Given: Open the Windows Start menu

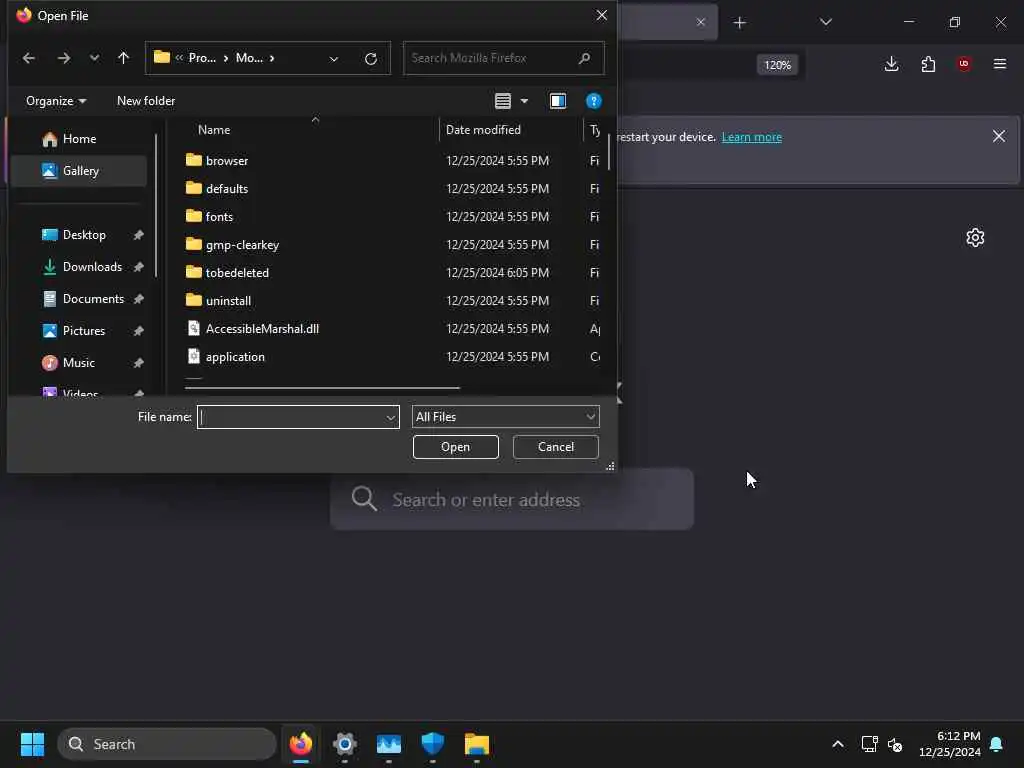Looking at the screenshot, I should pyautogui.click(x=32, y=744).
